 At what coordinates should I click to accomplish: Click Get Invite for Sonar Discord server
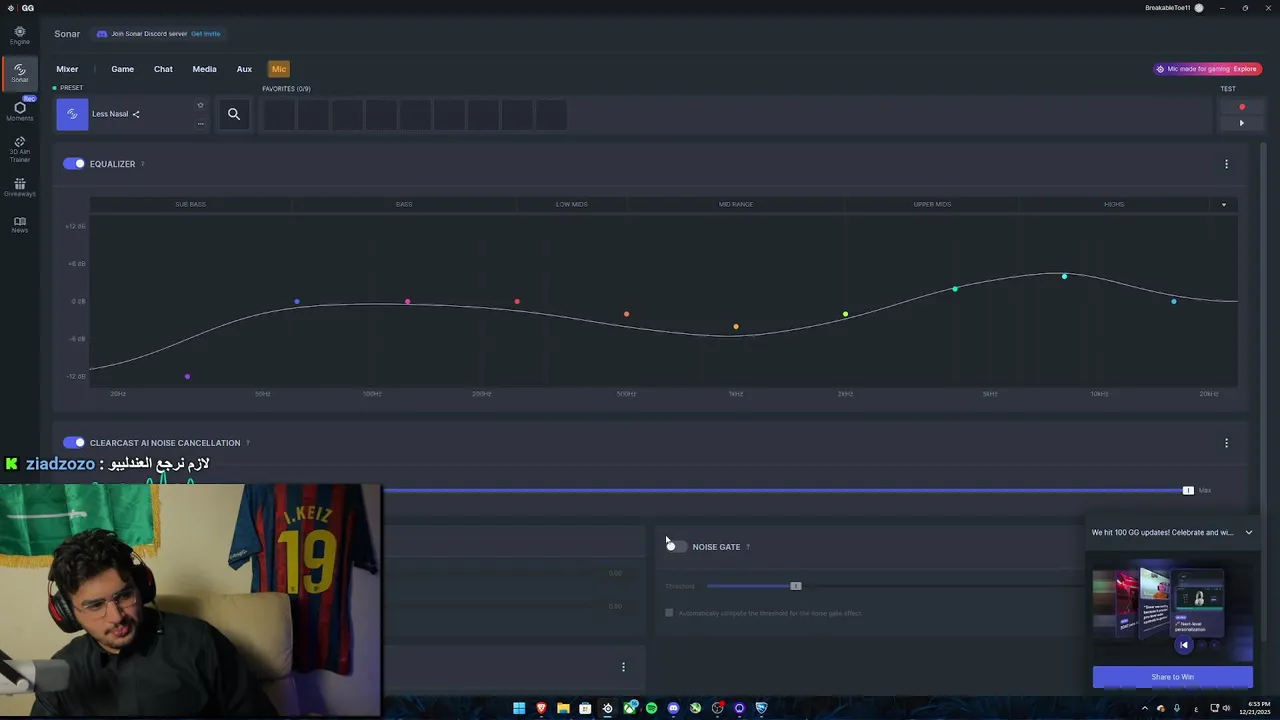click(x=206, y=34)
